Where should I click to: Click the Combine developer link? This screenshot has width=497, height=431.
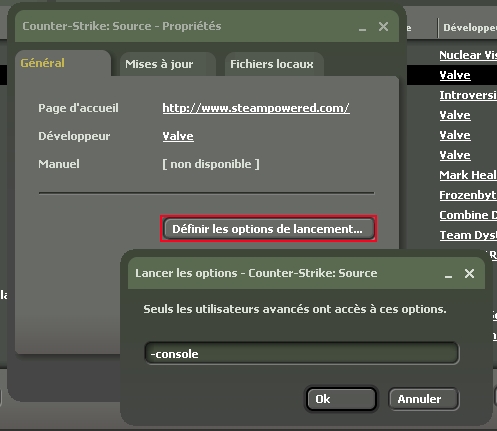coord(468,215)
